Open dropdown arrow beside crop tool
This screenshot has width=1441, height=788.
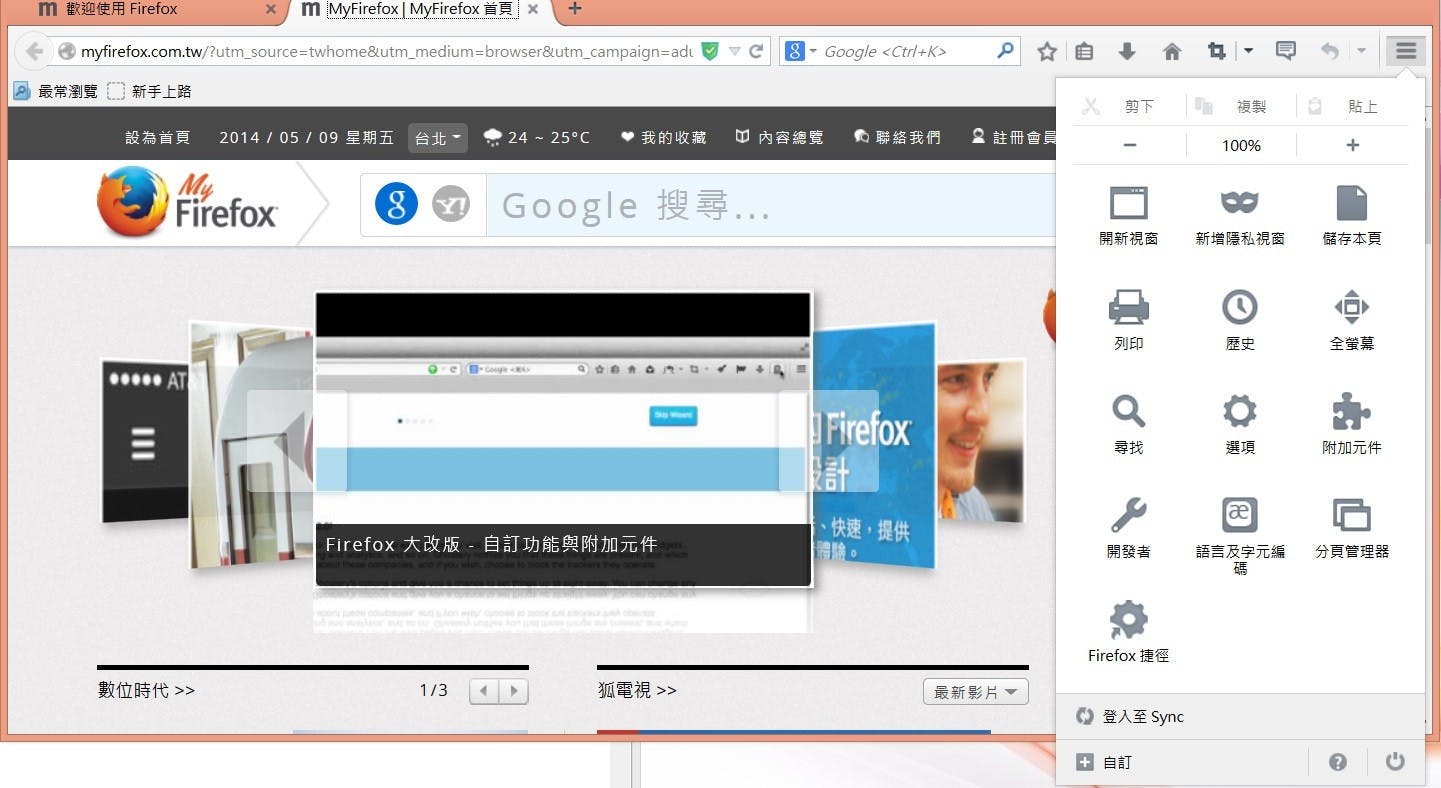click(1248, 51)
